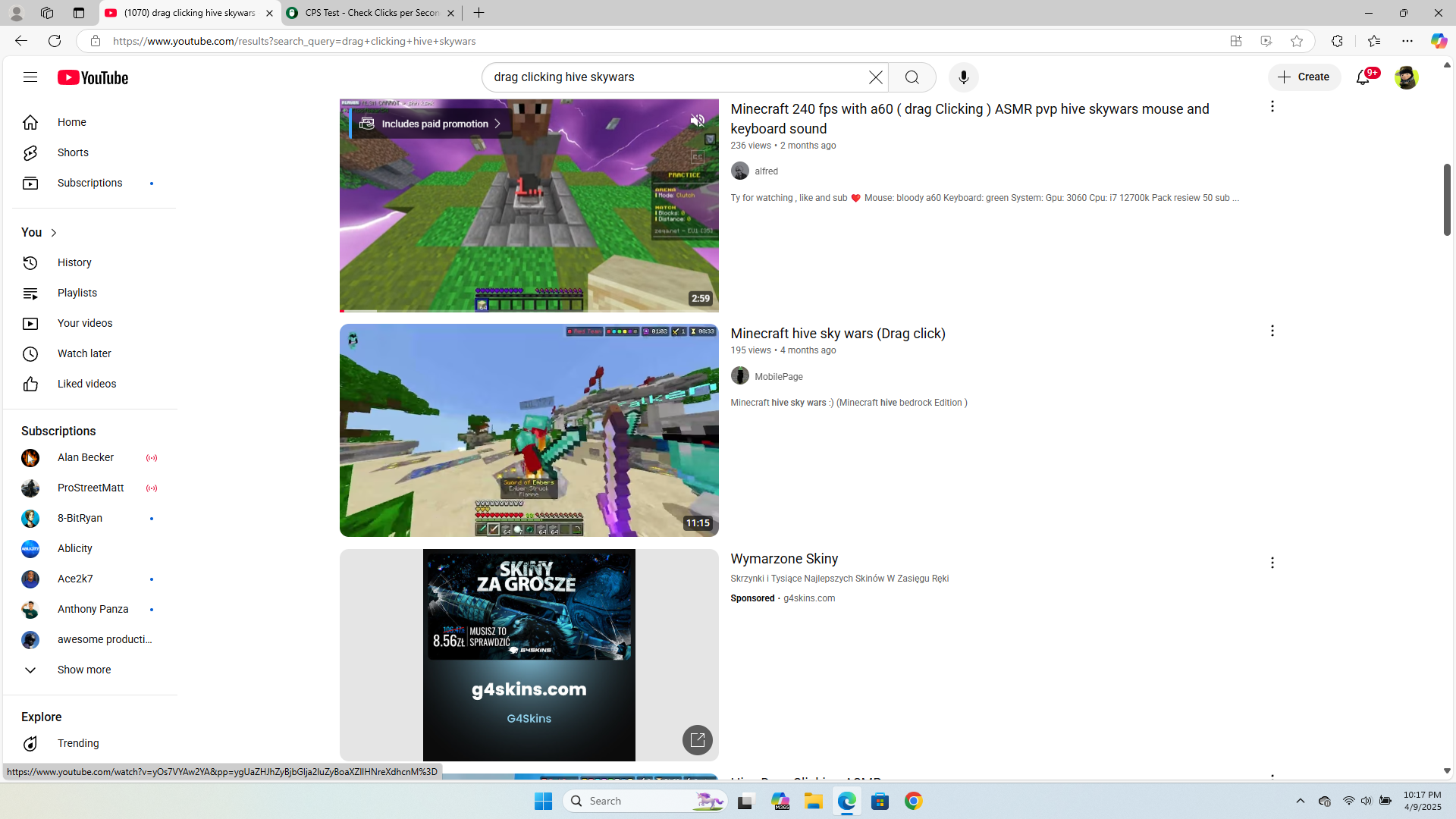
Task: Click the address bar URL
Action: coord(294,41)
